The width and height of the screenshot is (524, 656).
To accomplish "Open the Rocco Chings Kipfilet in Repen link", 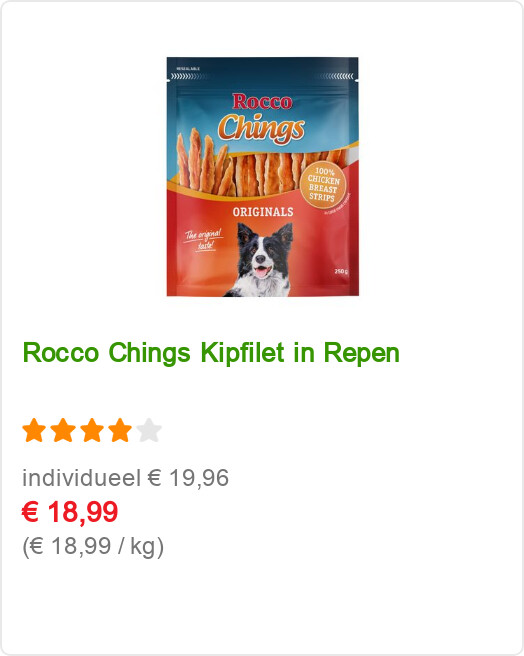I will coord(211,353).
